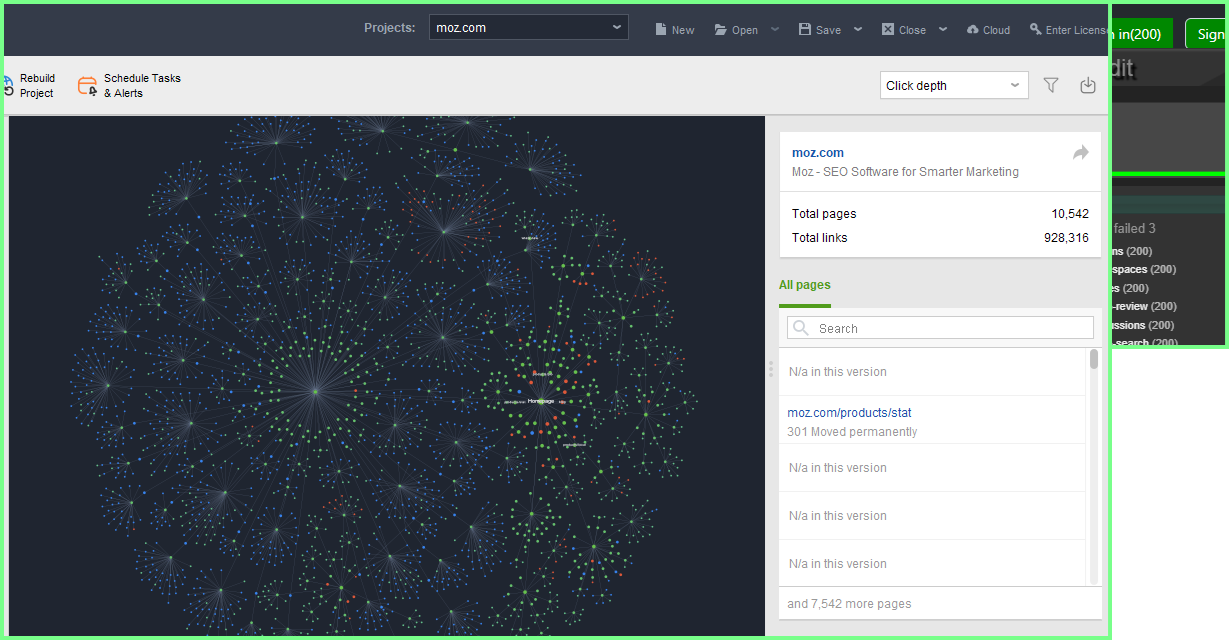The height and width of the screenshot is (640, 1229).
Task: Click the pages list scrollbar thumb
Action: pyautogui.click(x=1094, y=359)
